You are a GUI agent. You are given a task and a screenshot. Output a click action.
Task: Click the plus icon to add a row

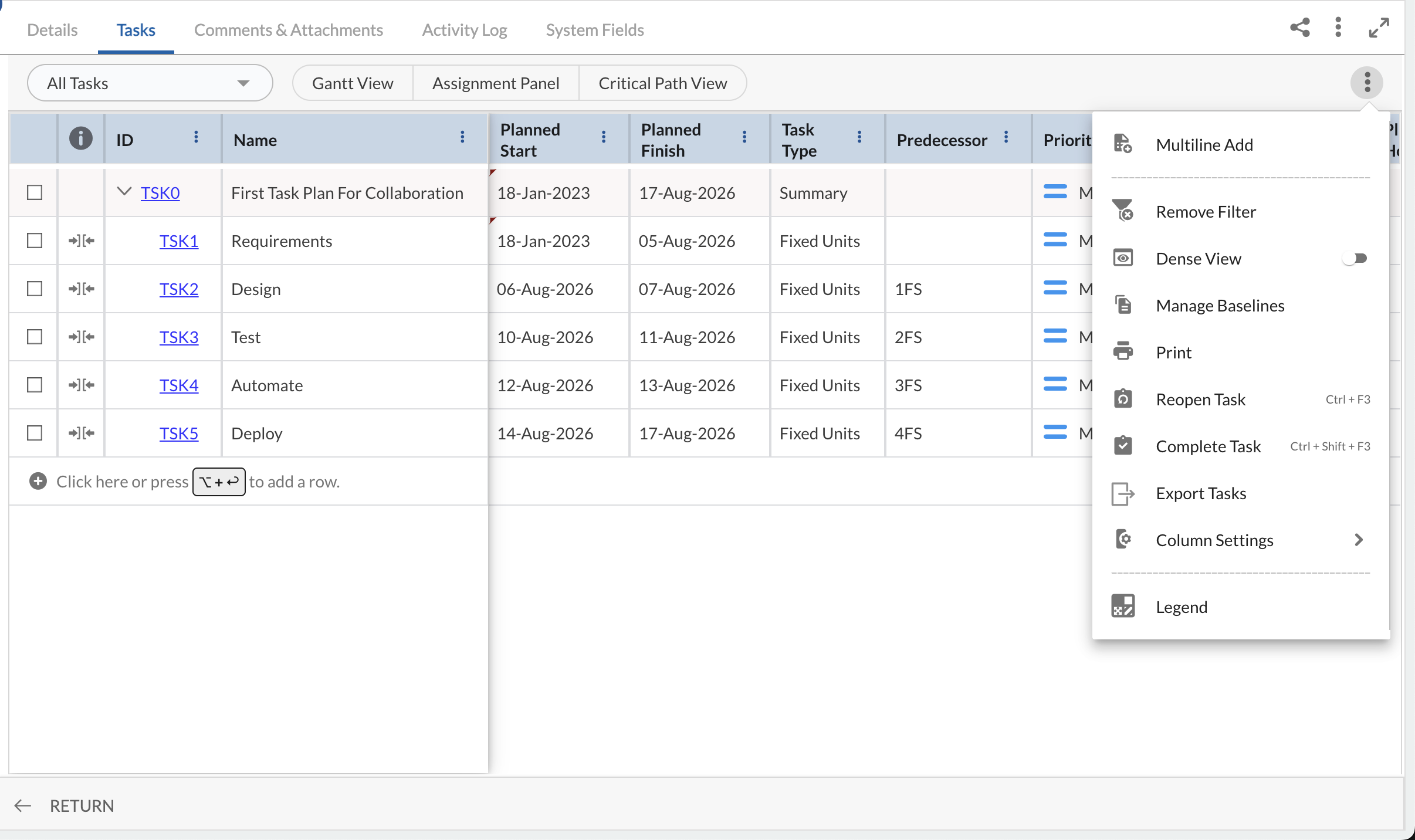click(38, 482)
